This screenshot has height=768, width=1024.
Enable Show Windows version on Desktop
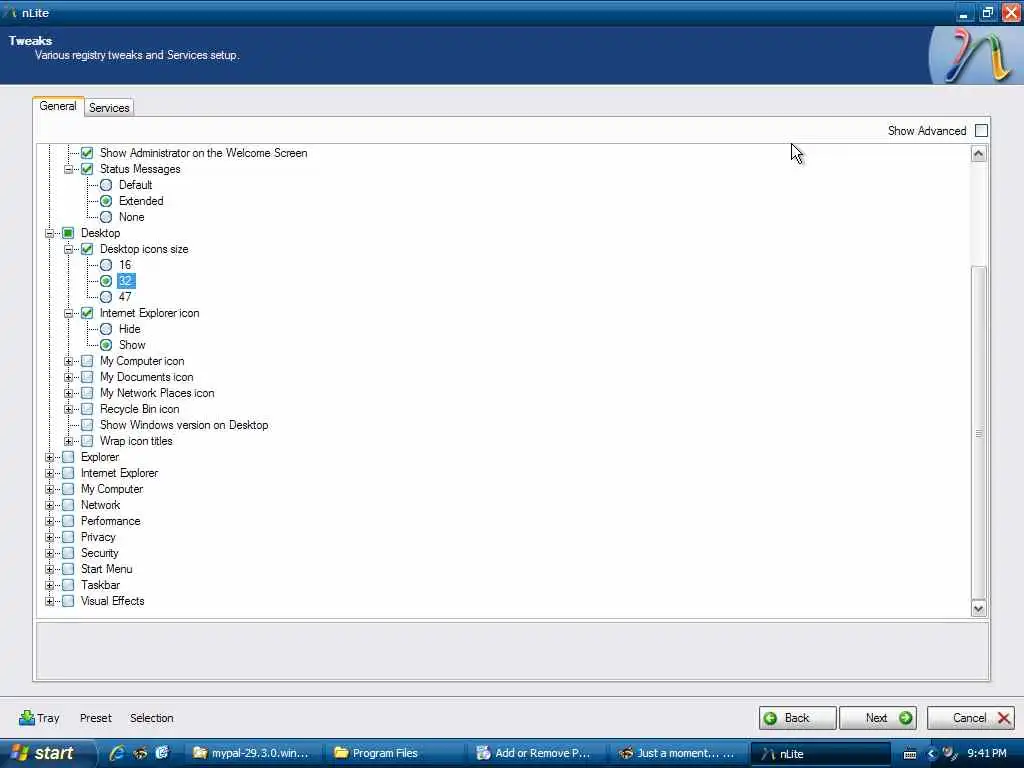pyautogui.click(x=87, y=424)
